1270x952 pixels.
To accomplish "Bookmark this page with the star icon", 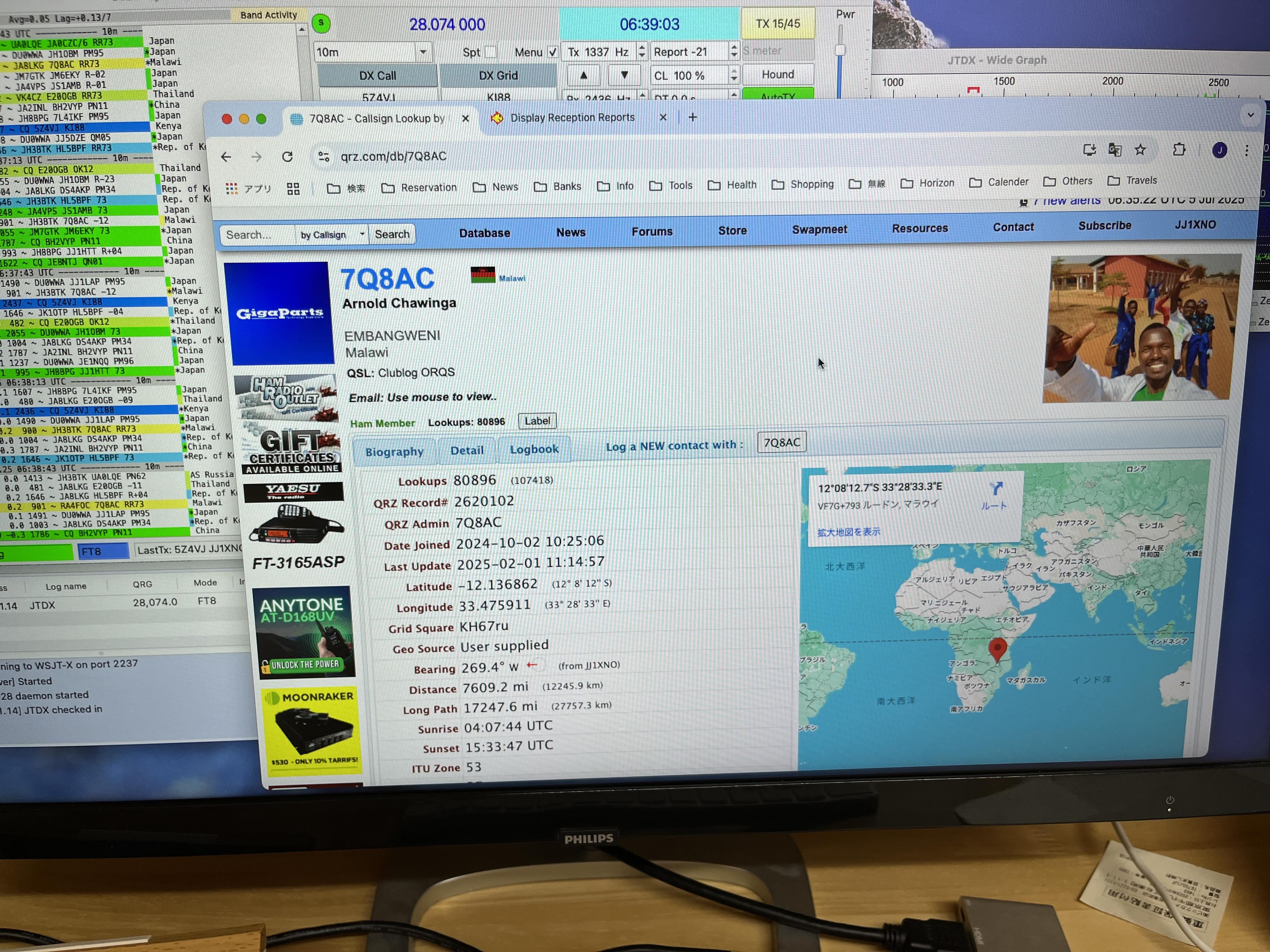I will 1140,150.
